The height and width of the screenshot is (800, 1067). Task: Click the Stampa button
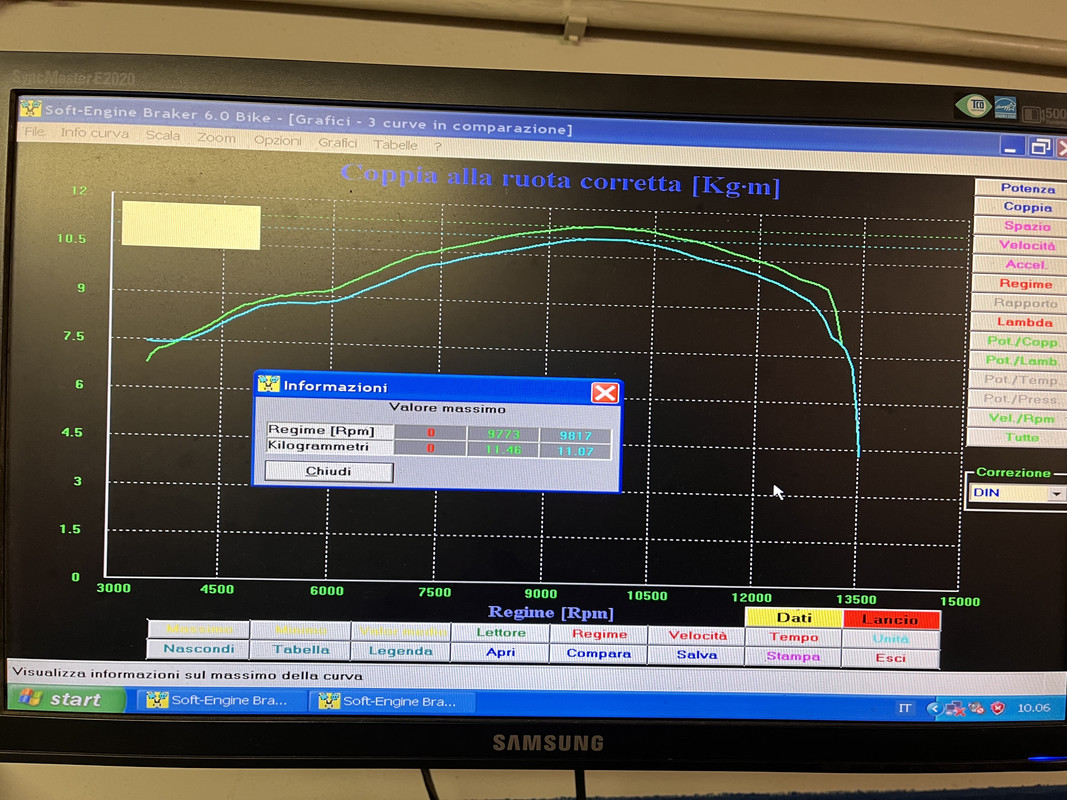[x=793, y=656]
